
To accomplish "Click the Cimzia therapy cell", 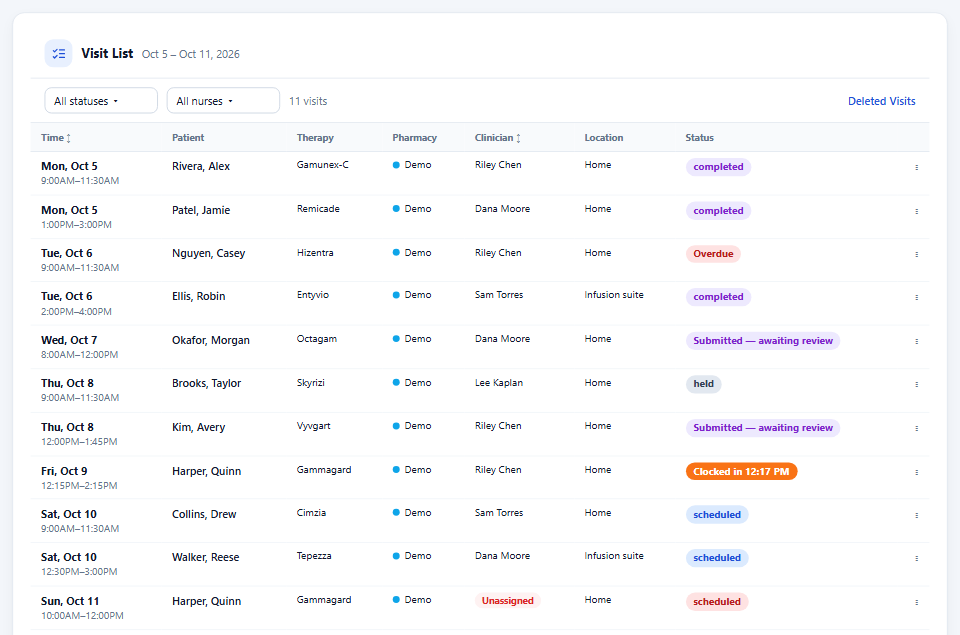I will click(x=311, y=513).
